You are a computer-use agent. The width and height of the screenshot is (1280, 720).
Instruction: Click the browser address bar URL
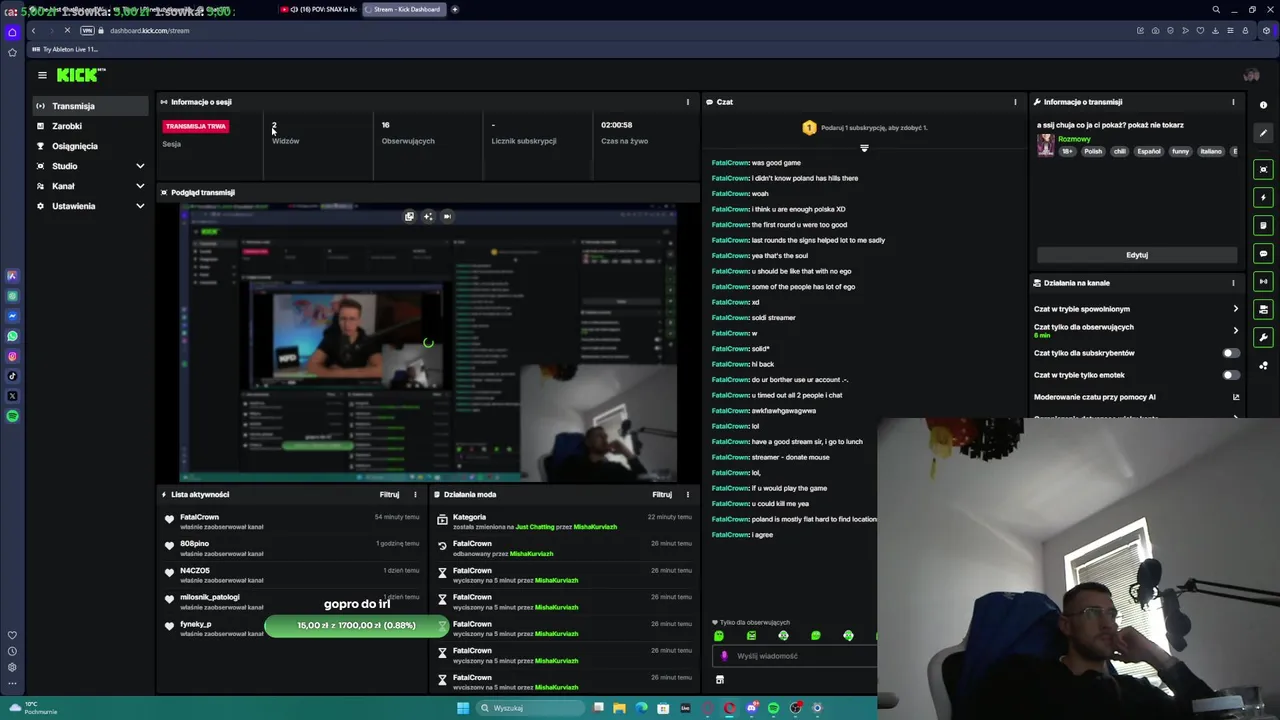[x=149, y=30]
